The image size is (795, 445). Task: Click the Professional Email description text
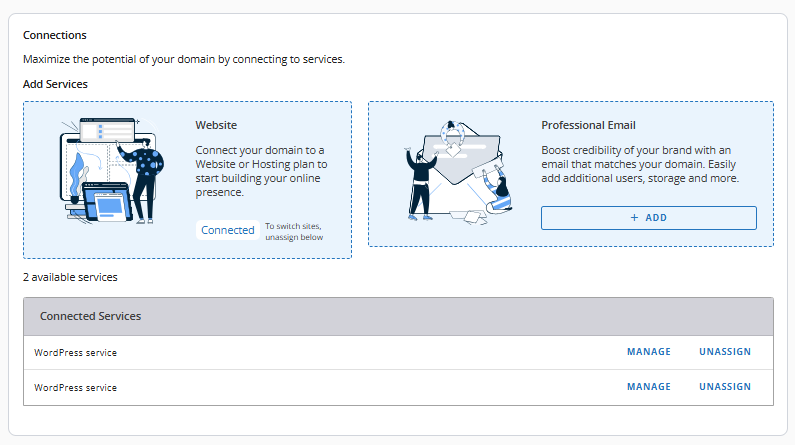(640, 164)
